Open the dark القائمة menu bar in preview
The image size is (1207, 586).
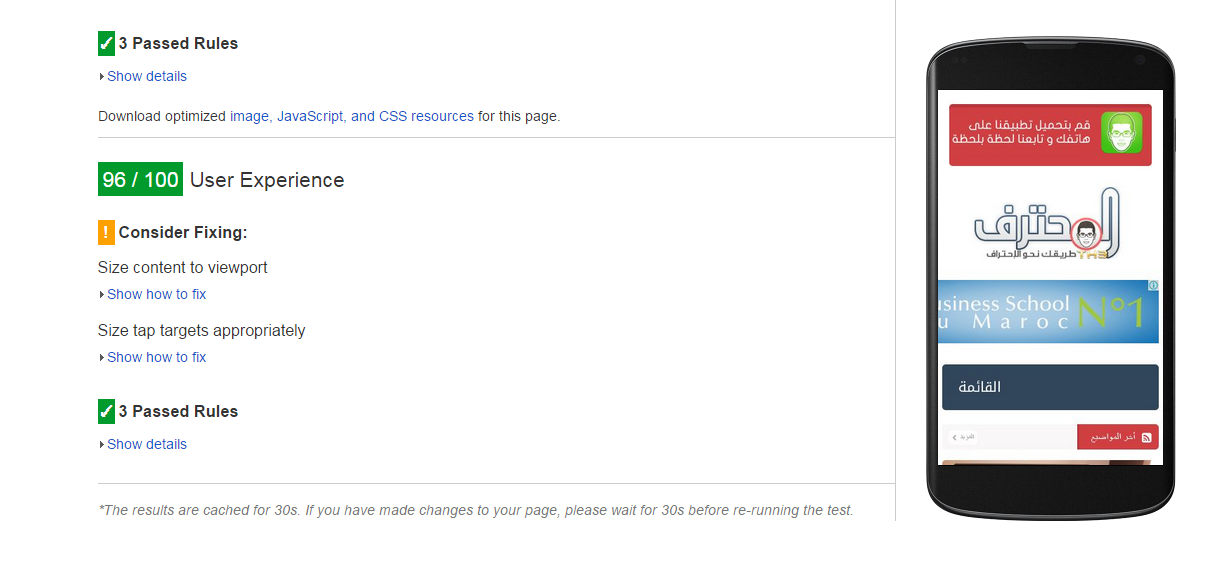tap(1050, 387)
